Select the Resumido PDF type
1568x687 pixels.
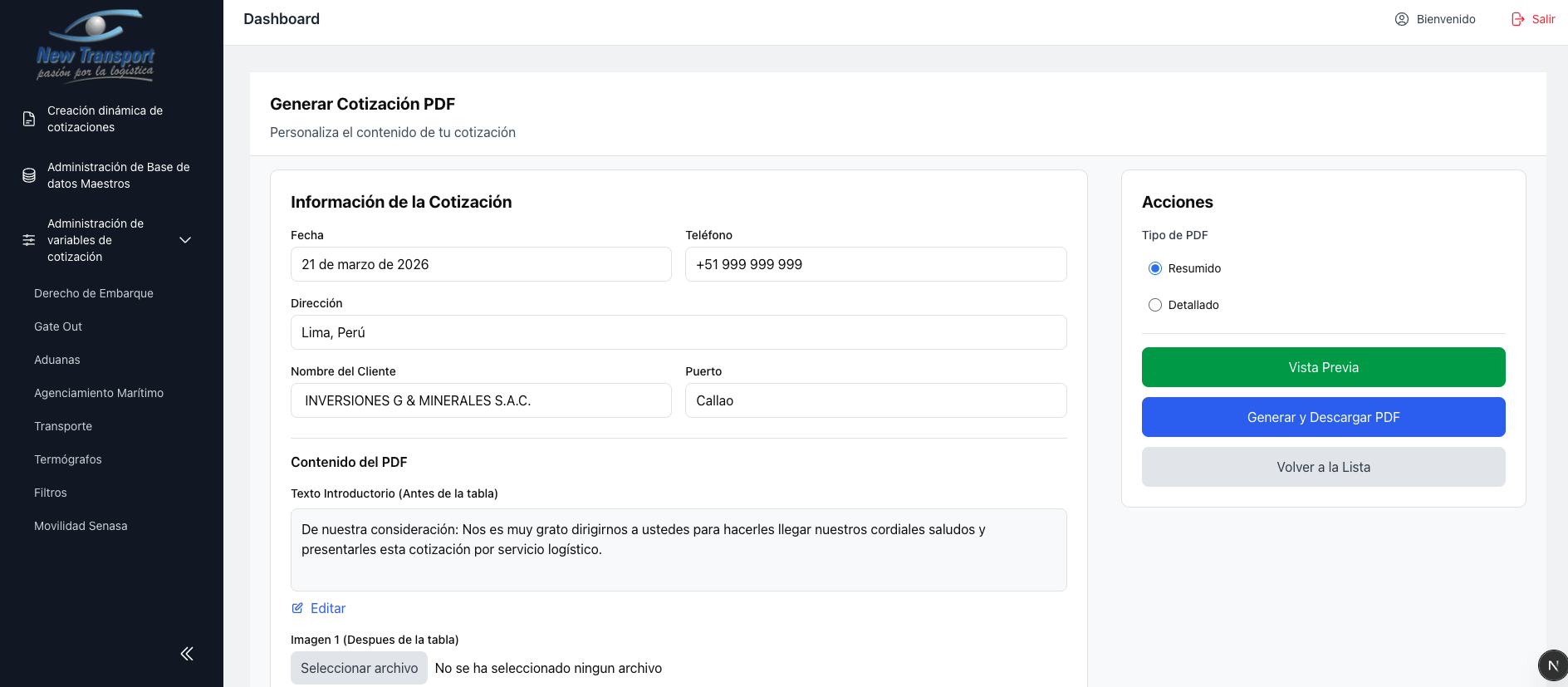click(x=1155, y=268)
